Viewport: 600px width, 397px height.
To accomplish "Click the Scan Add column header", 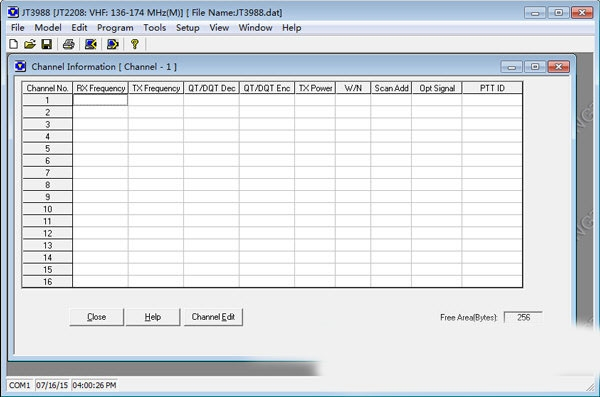I will (x=391, y=88).
